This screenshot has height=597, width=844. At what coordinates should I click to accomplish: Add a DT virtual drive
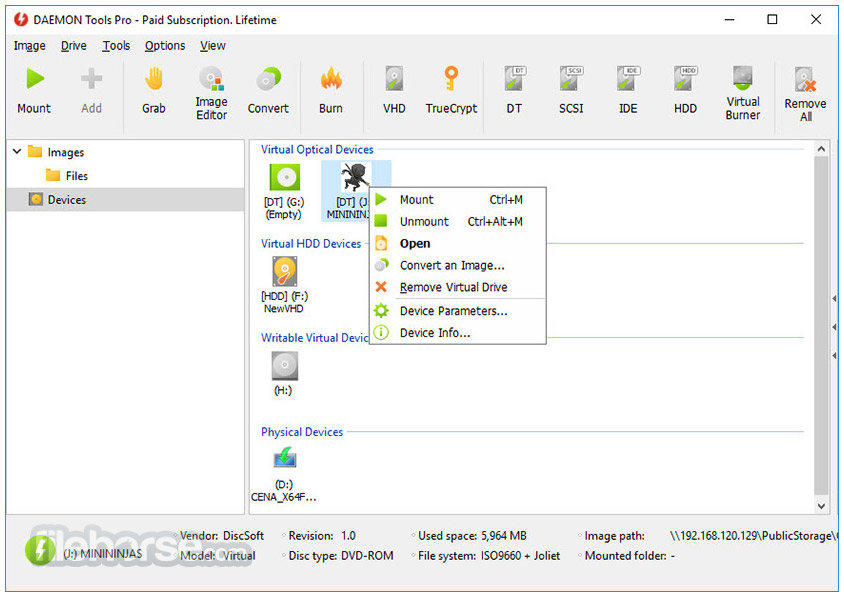coord(515,79)
